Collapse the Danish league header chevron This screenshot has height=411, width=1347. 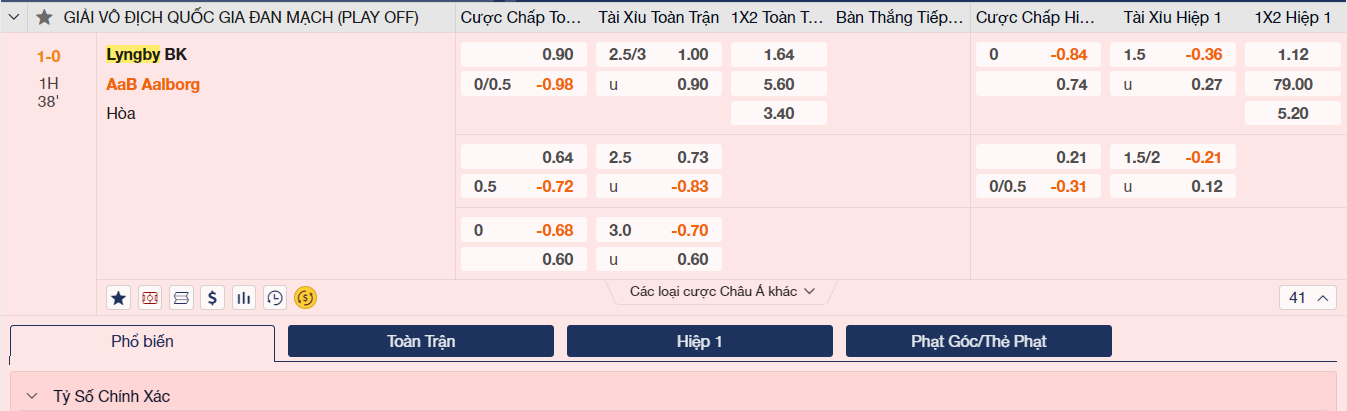click(15, 18)
